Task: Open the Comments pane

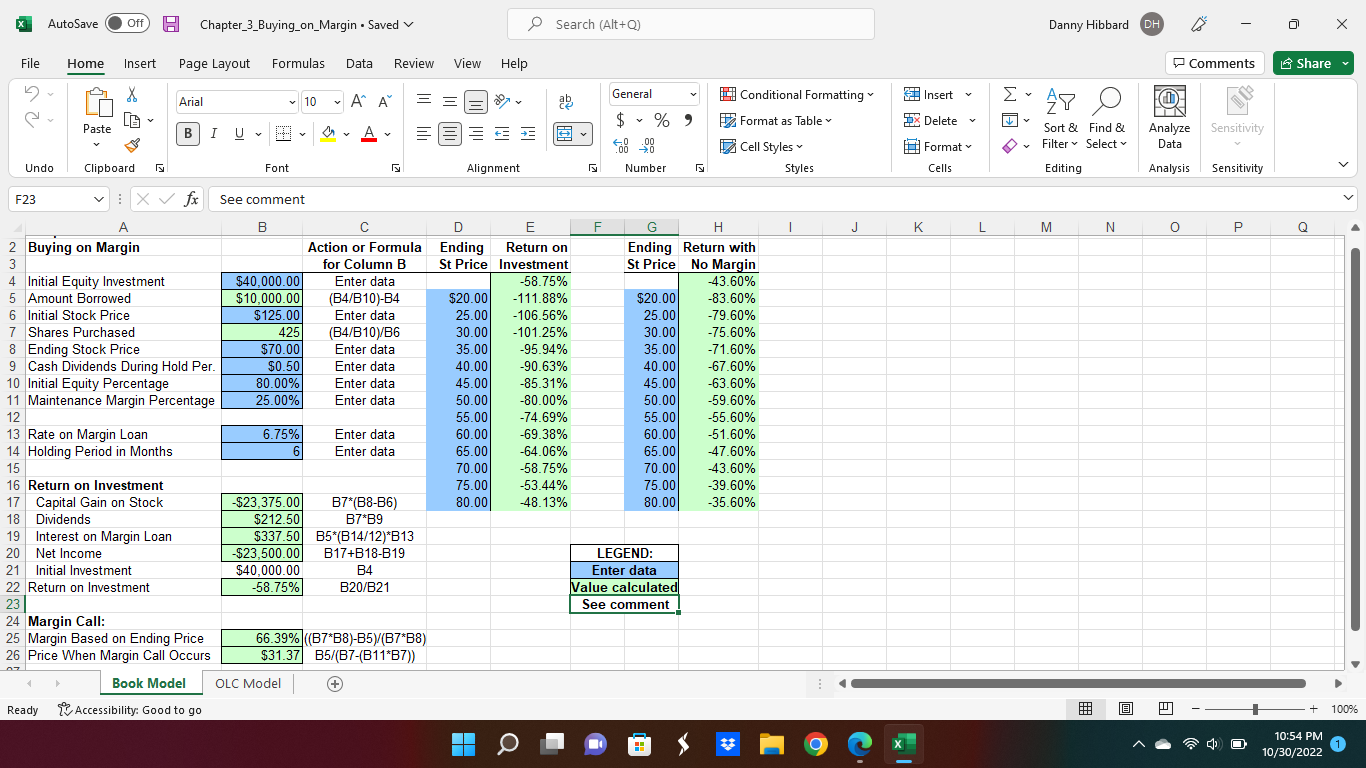Action: tap(1214, 62)
